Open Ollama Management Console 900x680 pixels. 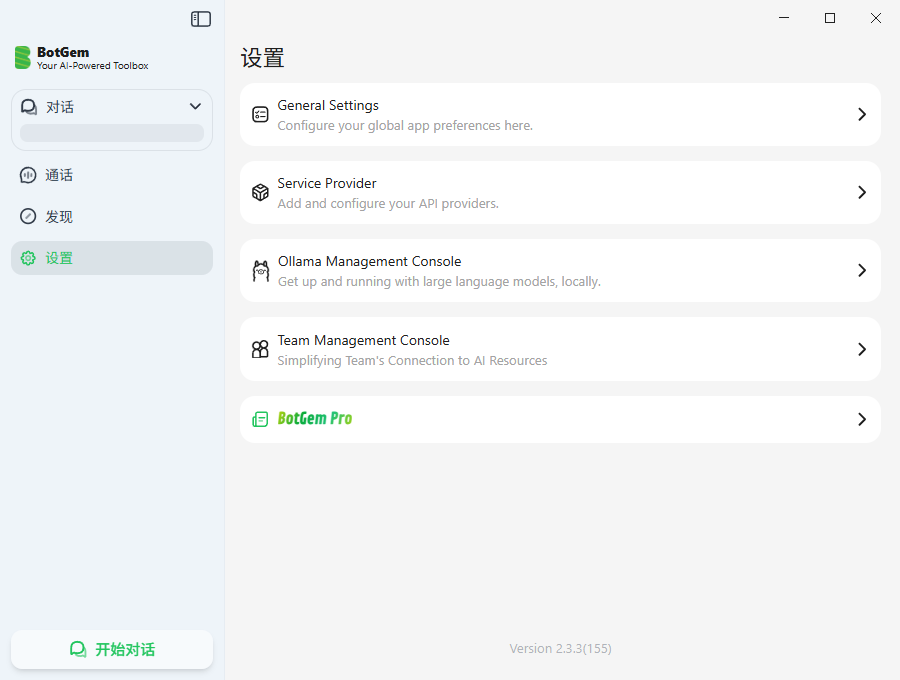pyautogui.click(x=560, y=271)
